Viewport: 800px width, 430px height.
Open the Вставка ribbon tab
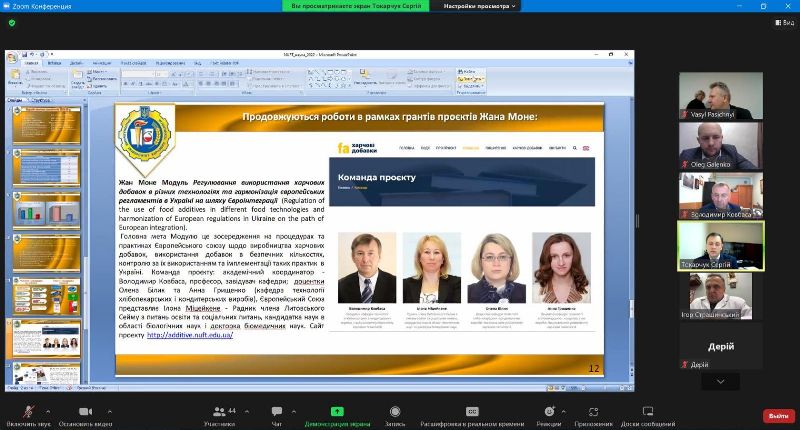(54, 63)
